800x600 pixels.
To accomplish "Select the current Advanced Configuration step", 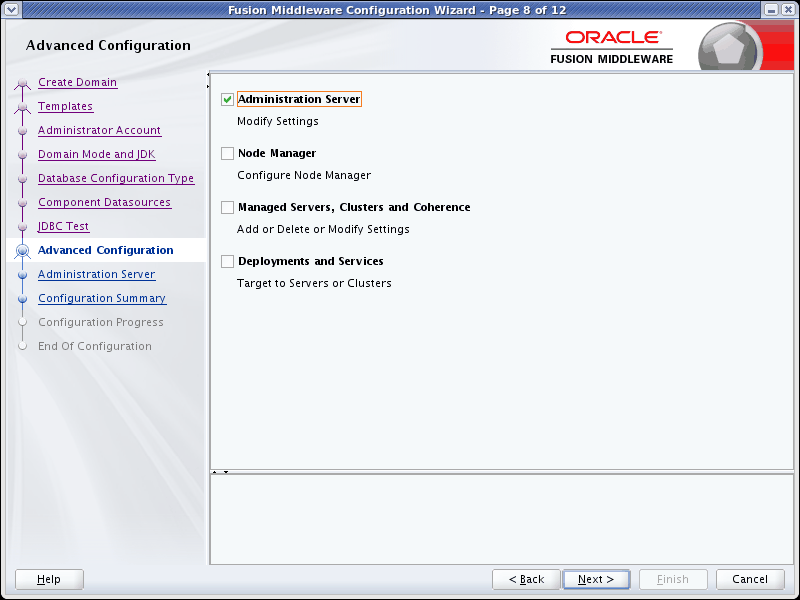I will point(106,250).
